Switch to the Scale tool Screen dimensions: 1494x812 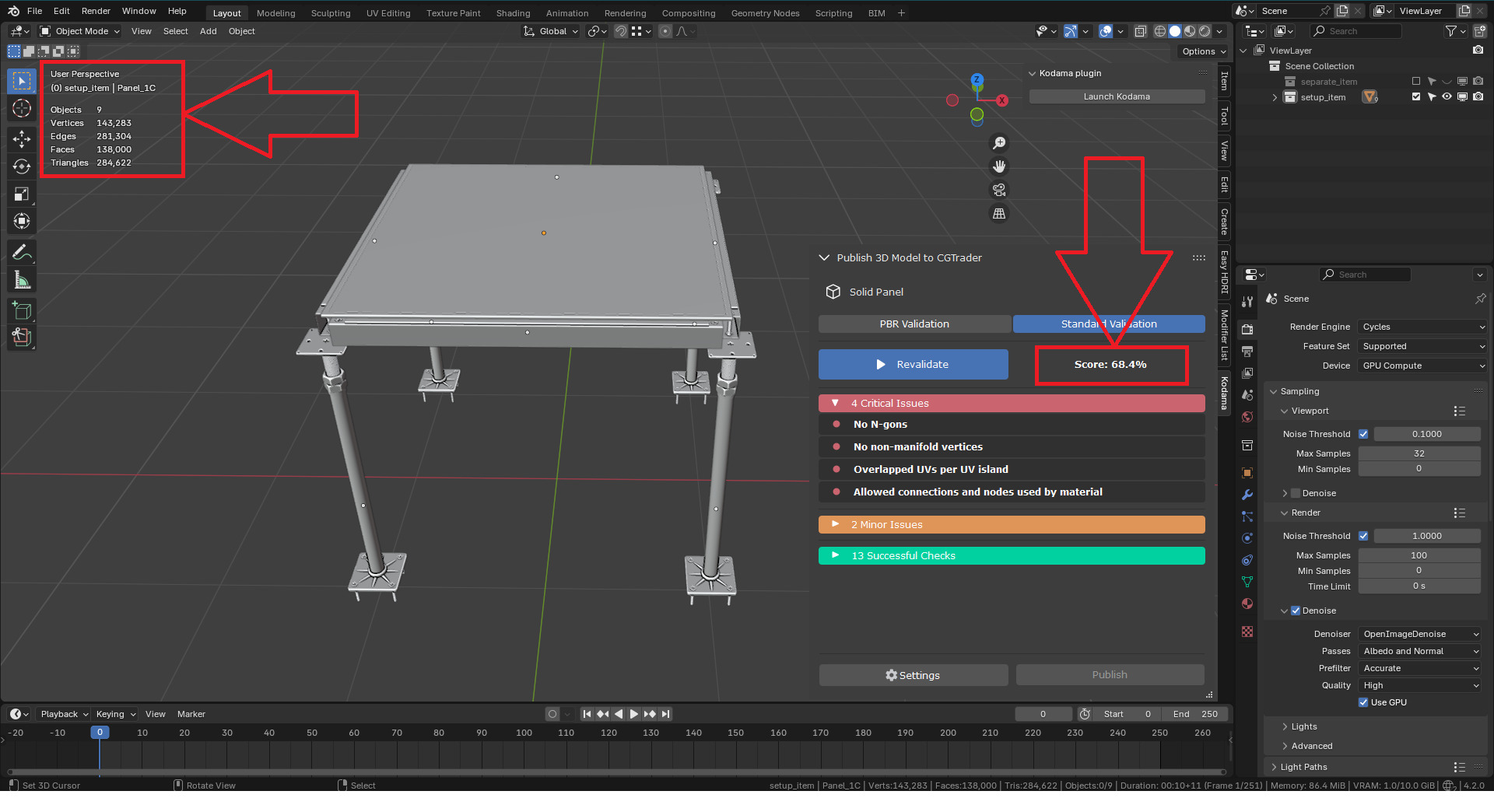click(22, 194)
